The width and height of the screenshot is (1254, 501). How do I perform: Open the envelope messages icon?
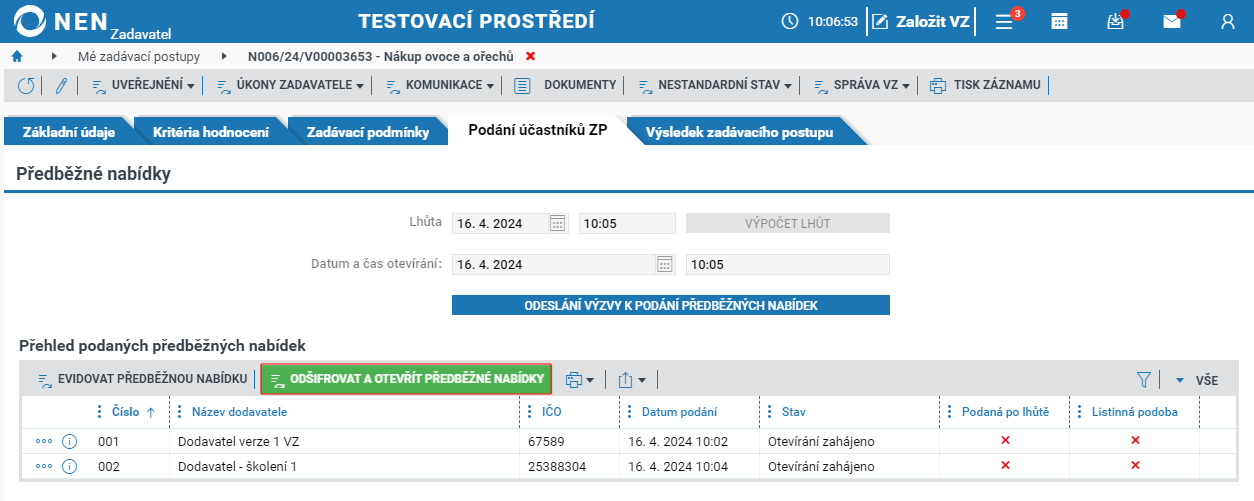click(1172, 21)
